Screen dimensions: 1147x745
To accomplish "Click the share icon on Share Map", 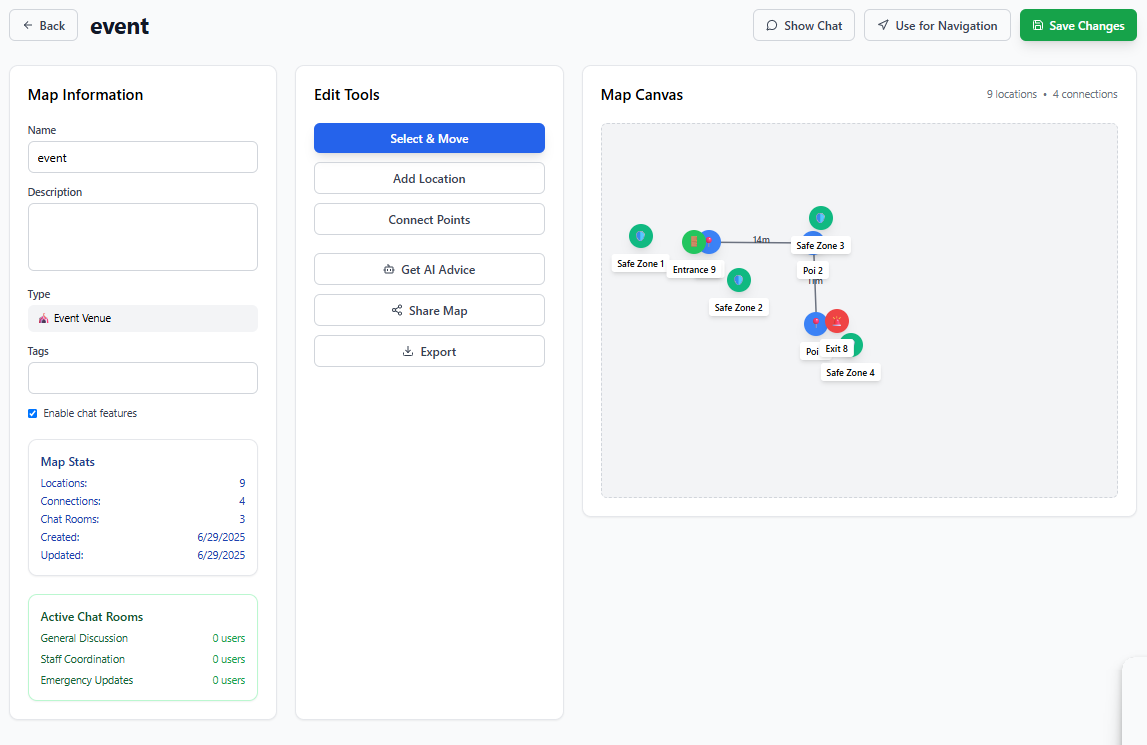I will 396,310.
